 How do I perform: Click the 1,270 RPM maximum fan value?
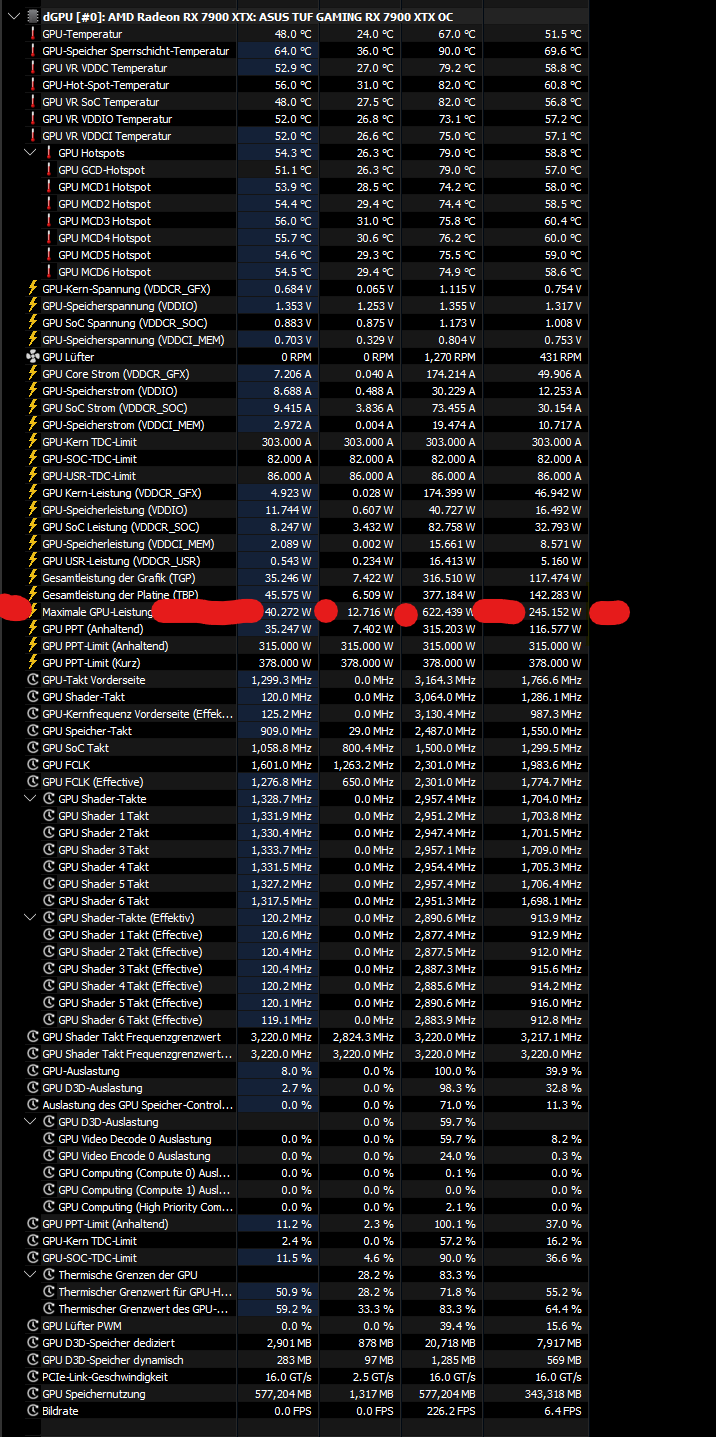pyautogui.click(x=449, y=357)
